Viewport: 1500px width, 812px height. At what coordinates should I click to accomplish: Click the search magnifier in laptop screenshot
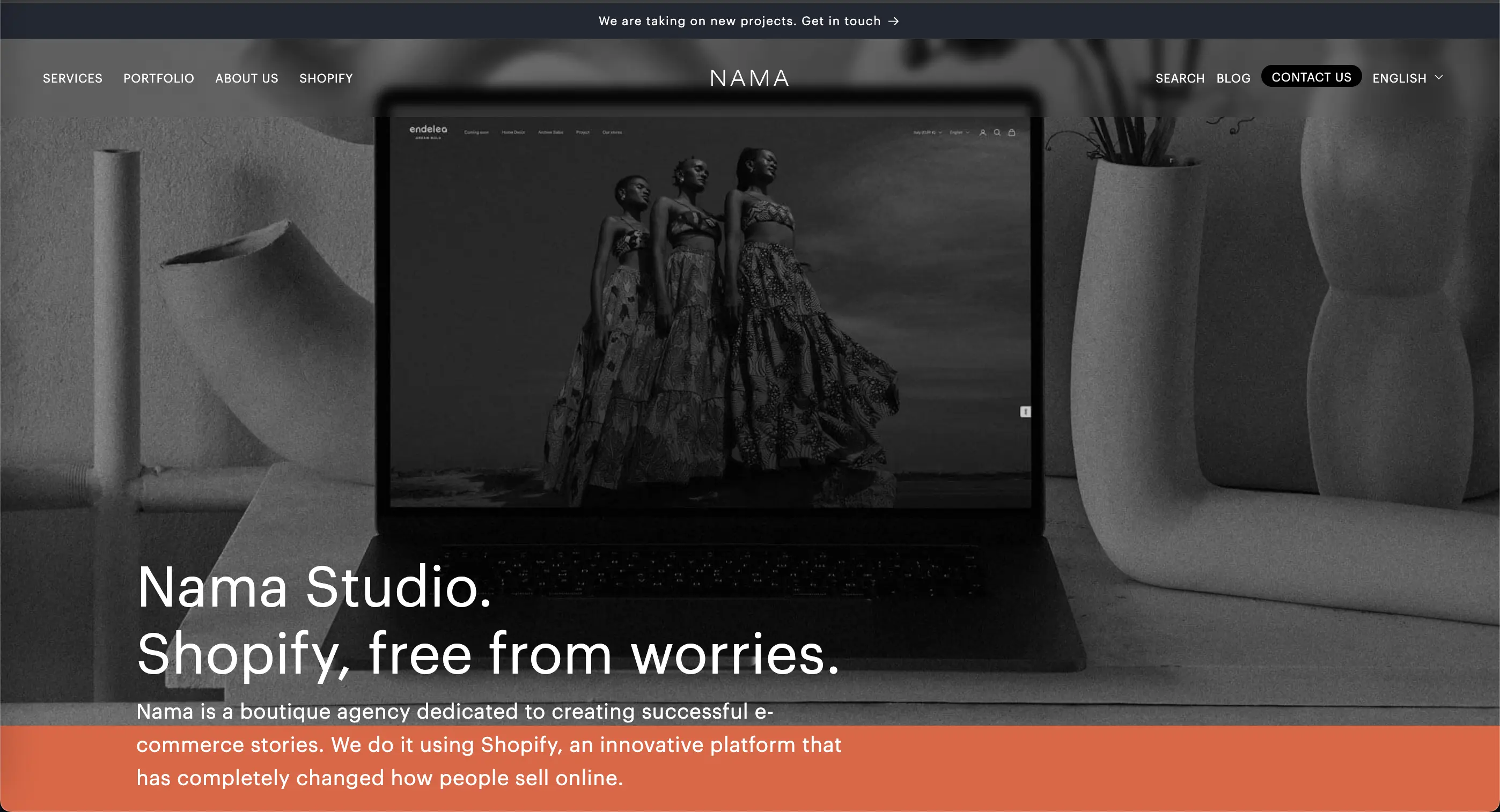click(997, 132)
